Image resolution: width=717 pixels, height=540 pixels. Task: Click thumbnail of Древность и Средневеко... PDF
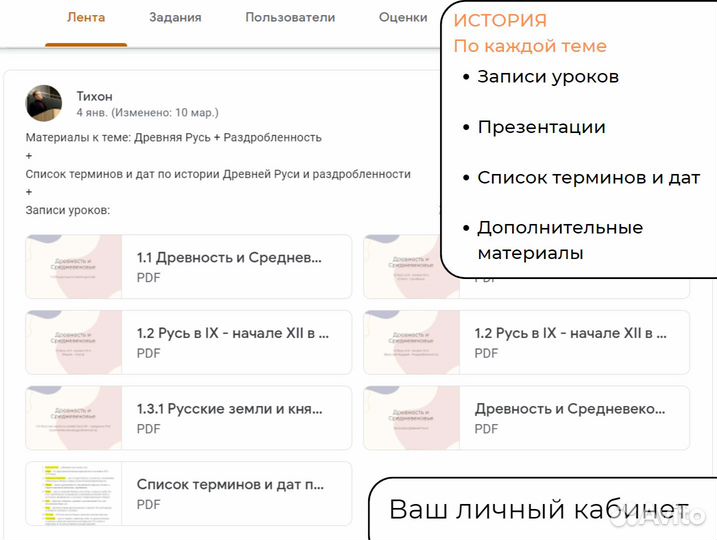pyautogui.click(x=412, y=418)
